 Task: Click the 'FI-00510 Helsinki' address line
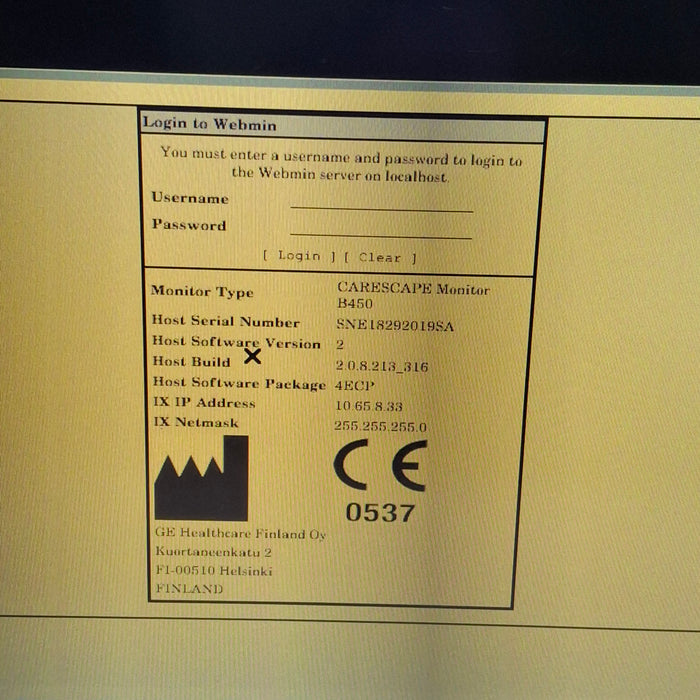point(214,571)
